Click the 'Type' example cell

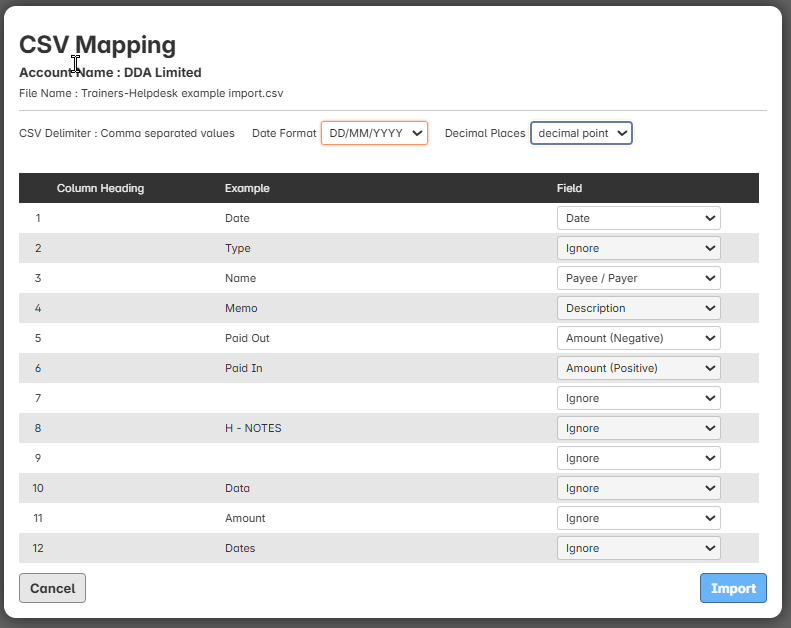238,248
